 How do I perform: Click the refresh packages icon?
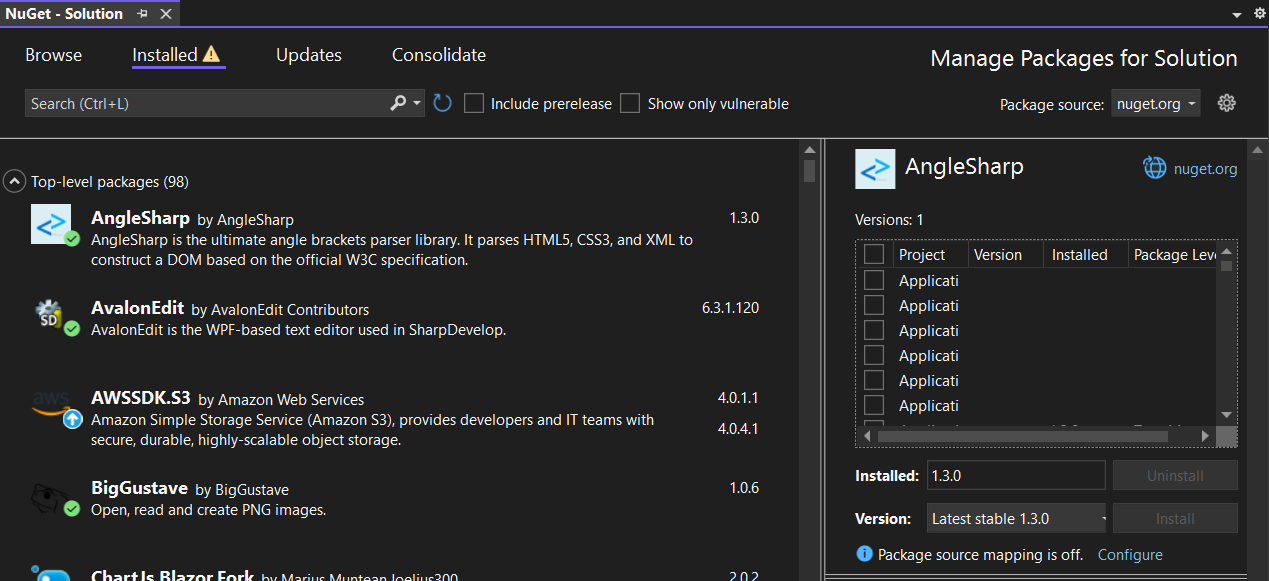(443, 103)
